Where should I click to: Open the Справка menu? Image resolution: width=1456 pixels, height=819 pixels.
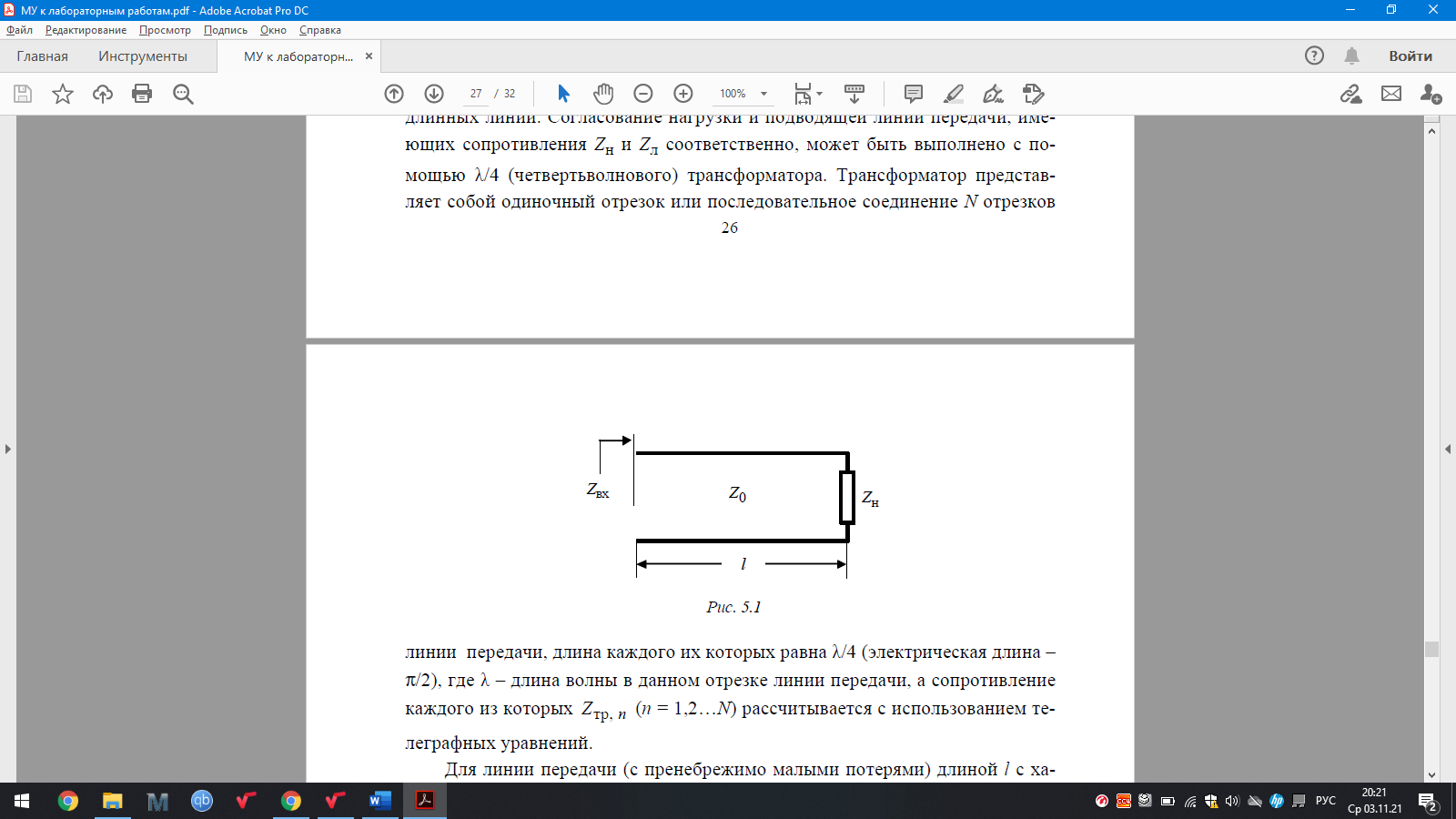320,30
